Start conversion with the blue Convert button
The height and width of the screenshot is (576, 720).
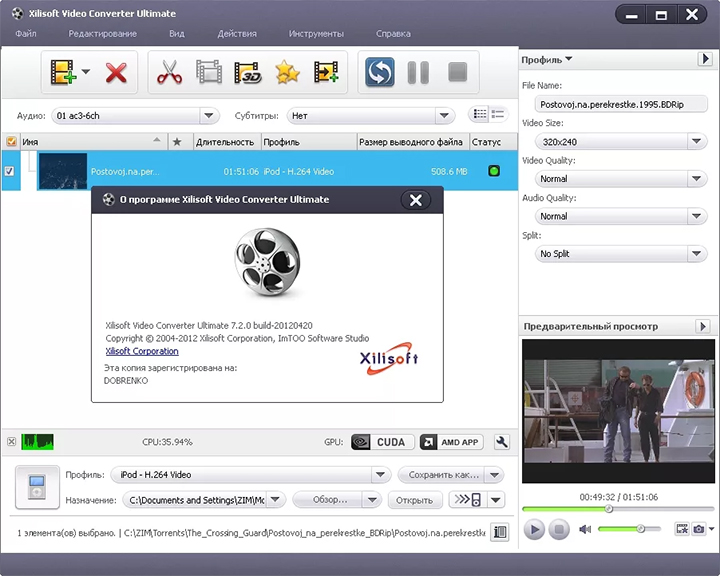pyautogui.click(x=379, y=72)
